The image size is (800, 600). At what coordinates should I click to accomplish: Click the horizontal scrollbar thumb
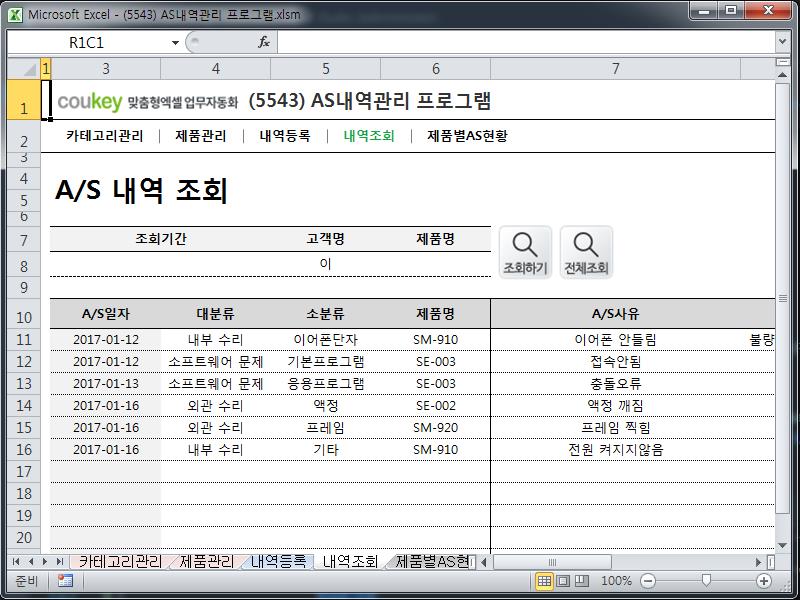coord(552,562)
